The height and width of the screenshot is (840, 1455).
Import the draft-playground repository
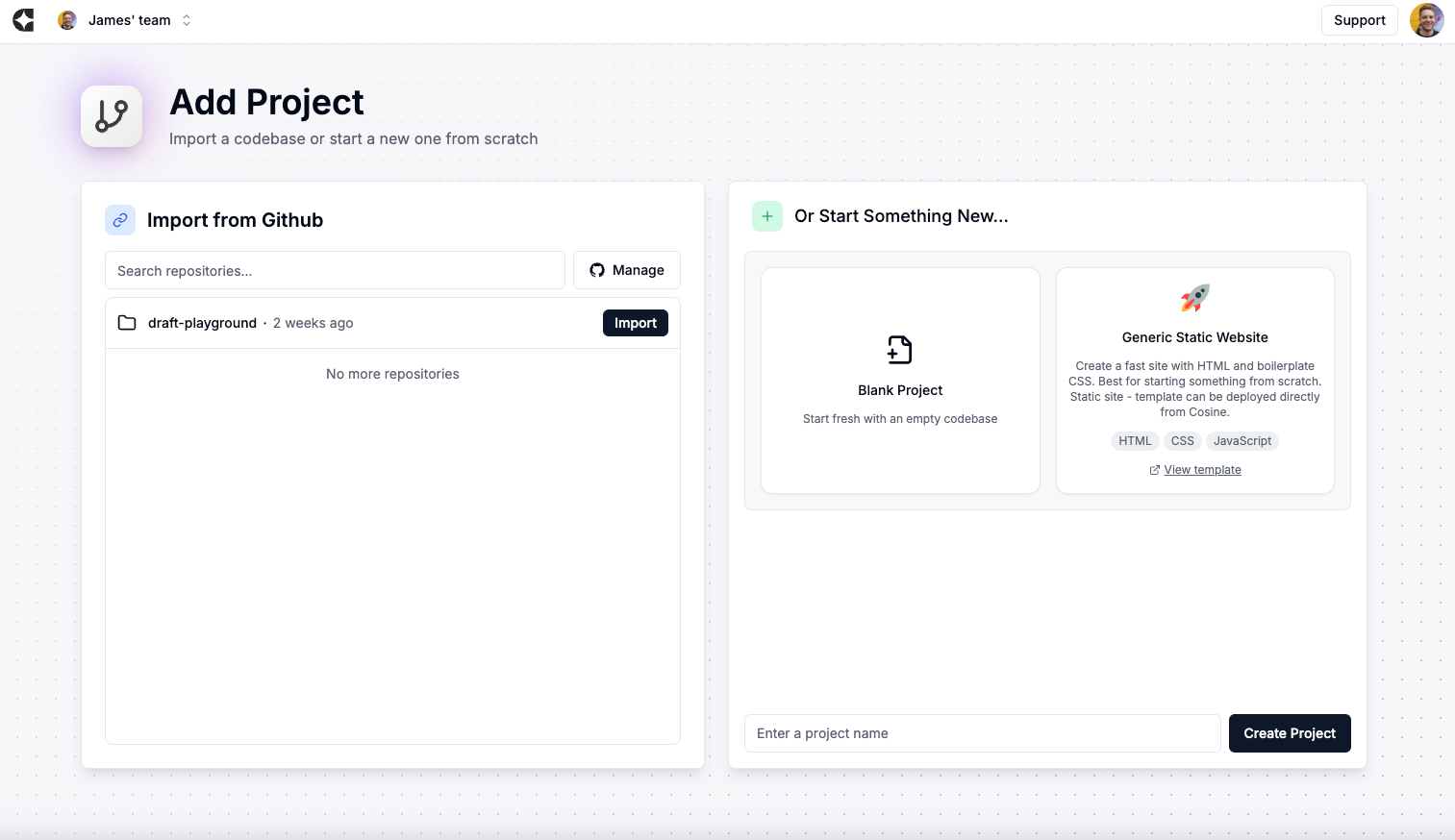tap(635, 323)
